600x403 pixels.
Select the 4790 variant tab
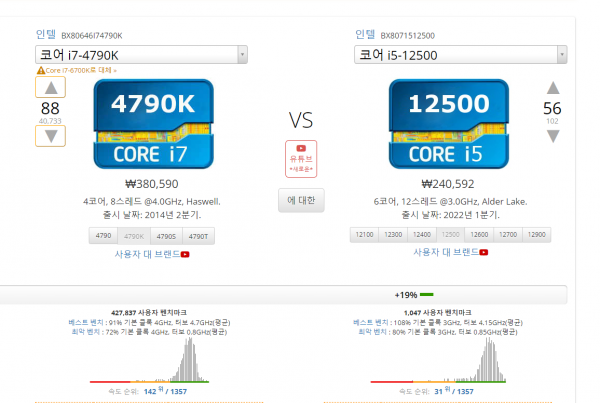(x=103, y=236)
